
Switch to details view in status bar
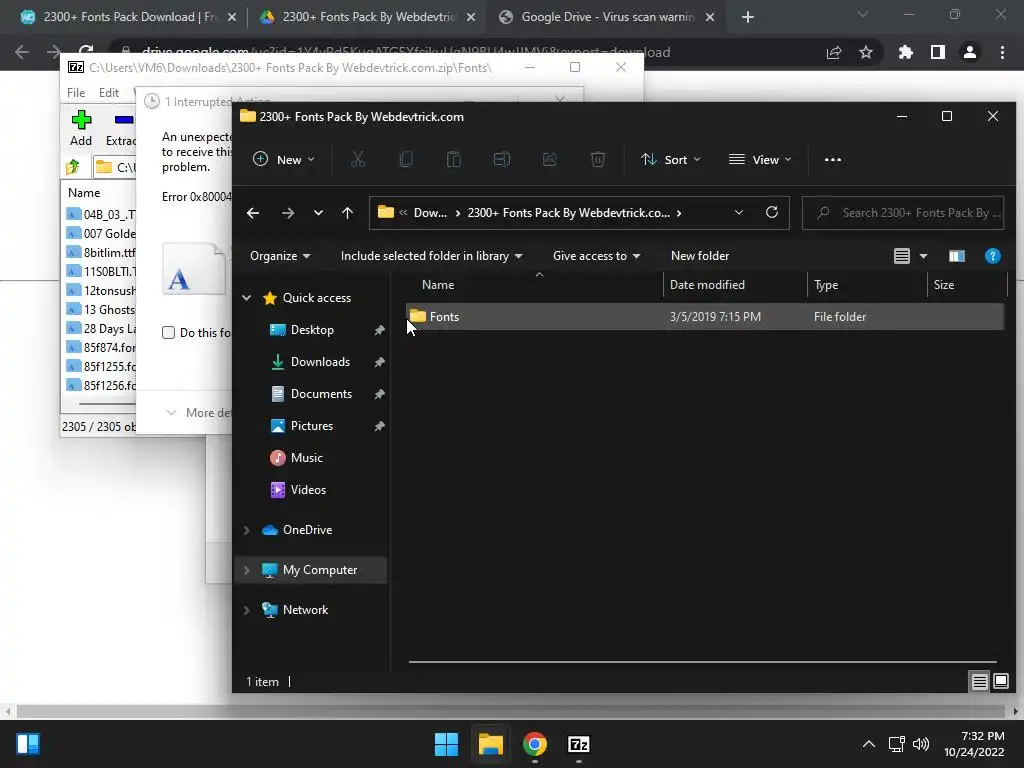[980, 682]
